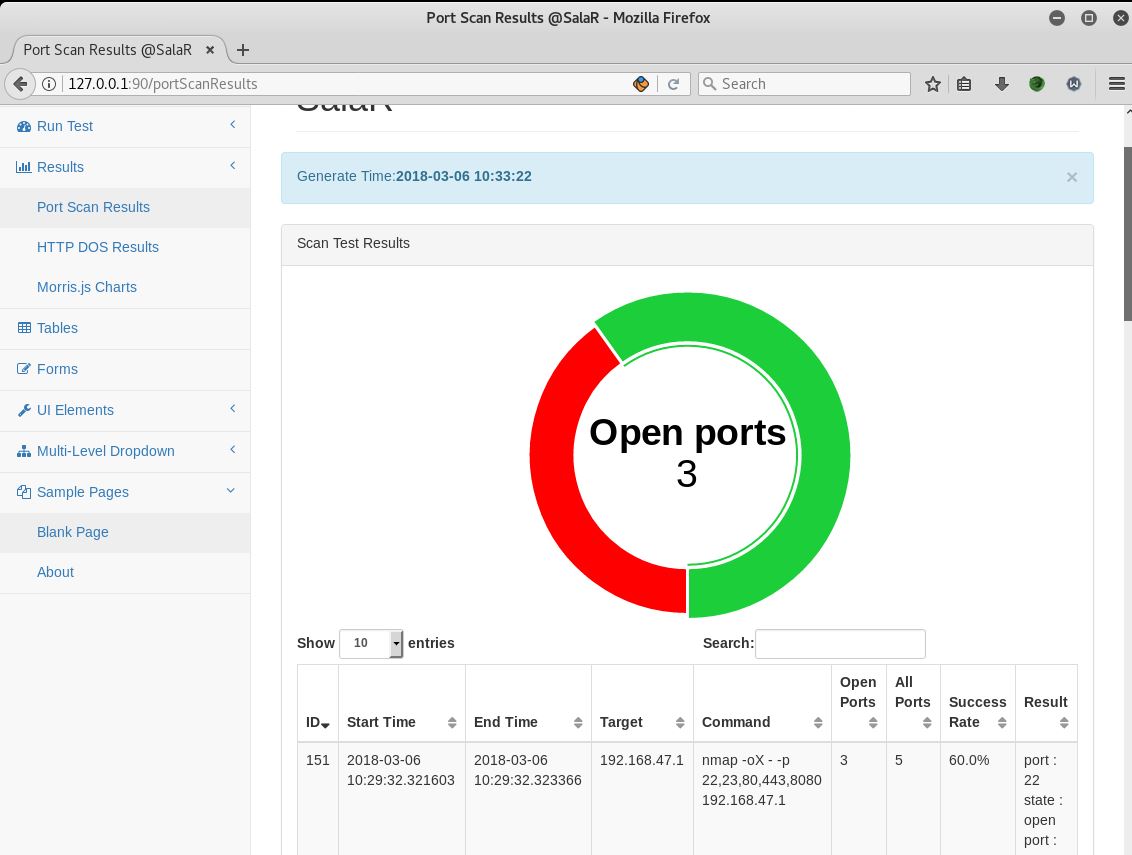
Task: Click the UI Elements wrench icon
Action: point(24,410)
